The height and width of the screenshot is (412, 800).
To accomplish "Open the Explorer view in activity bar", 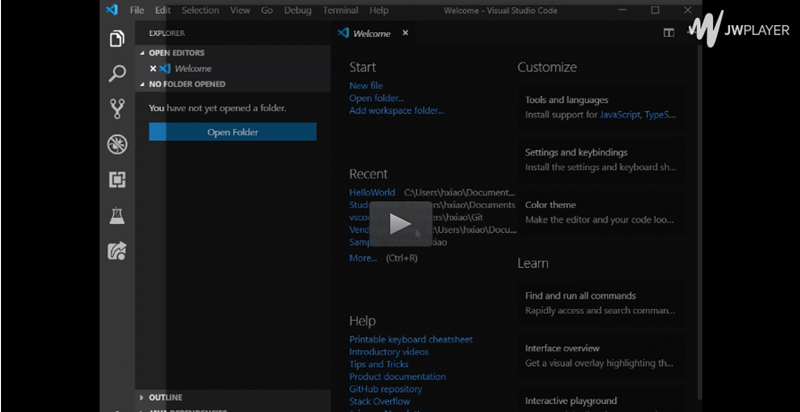I will point(117,40).
